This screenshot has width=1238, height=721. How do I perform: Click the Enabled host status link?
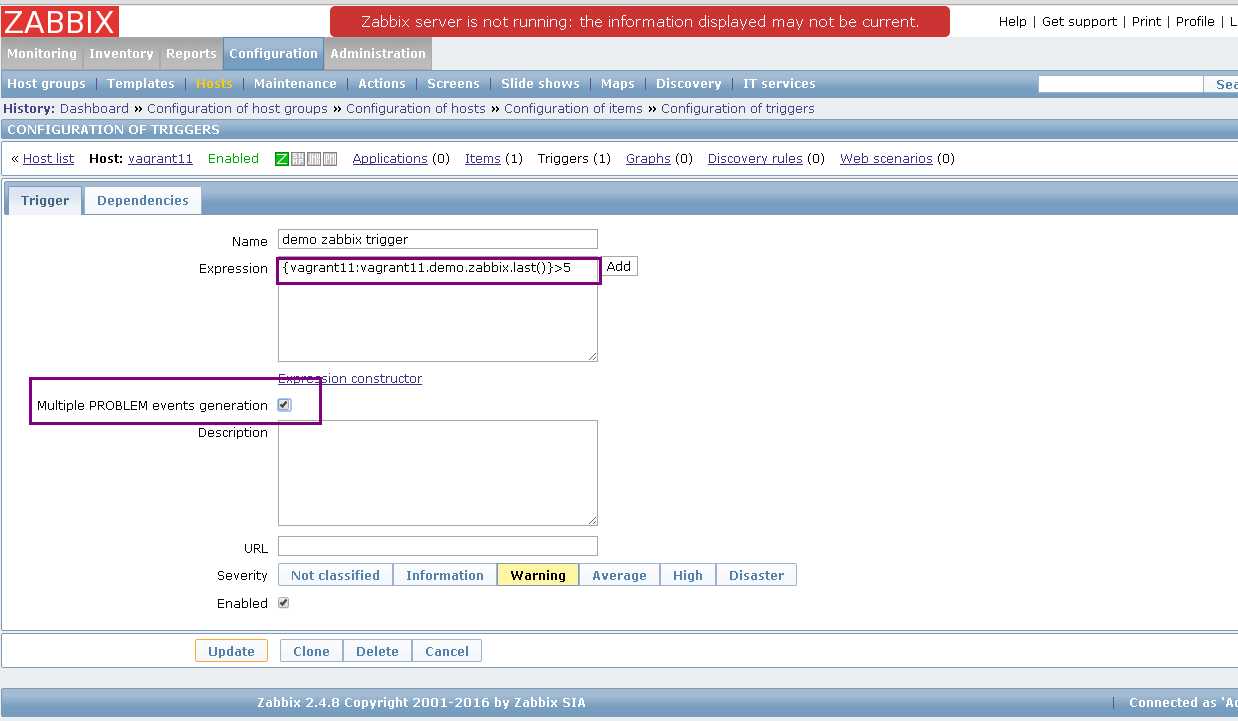pyautogui.click(x=233, y=159)
